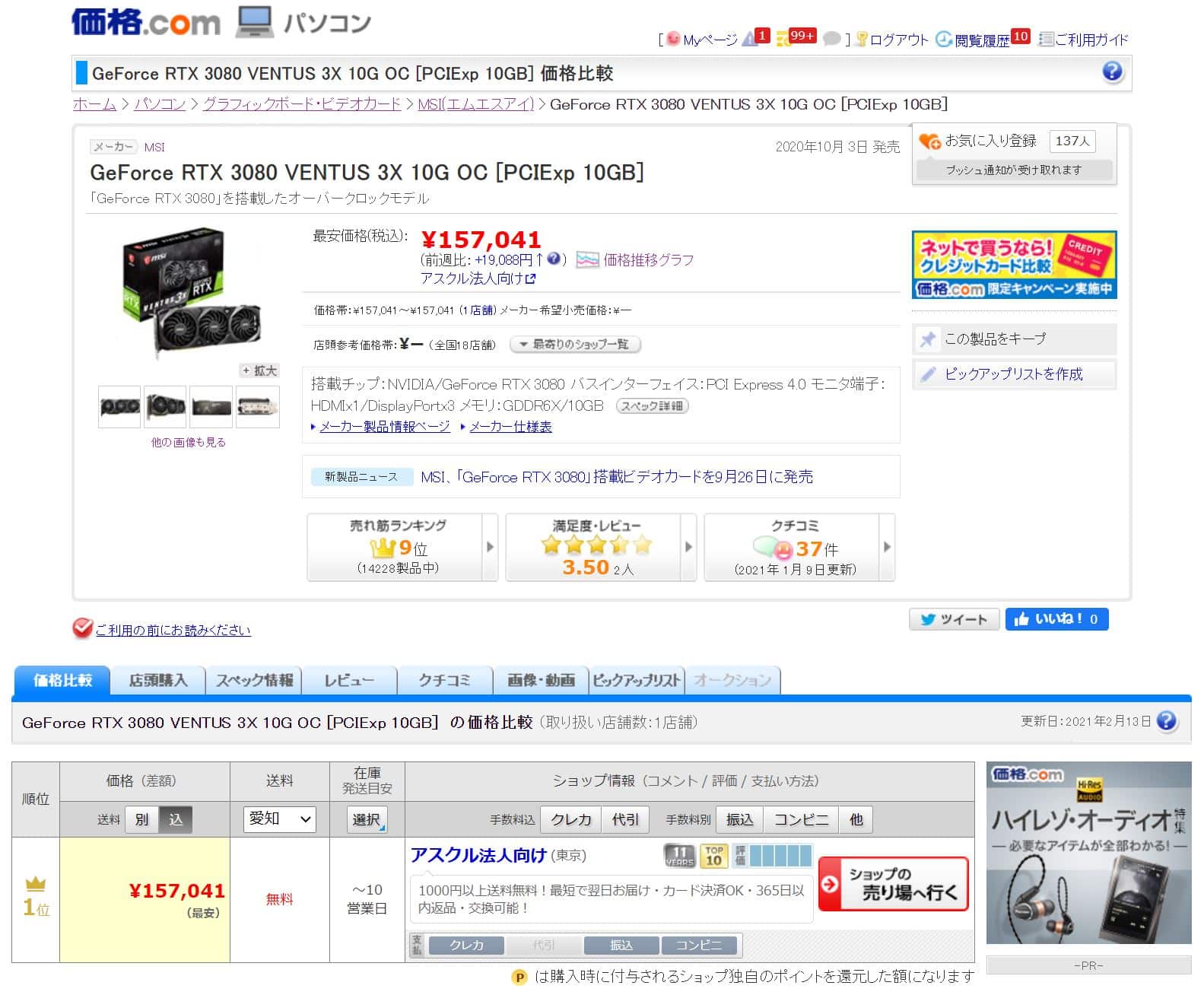Expand arrow beside 売れ筋ランキング

[x=490, y=547]
